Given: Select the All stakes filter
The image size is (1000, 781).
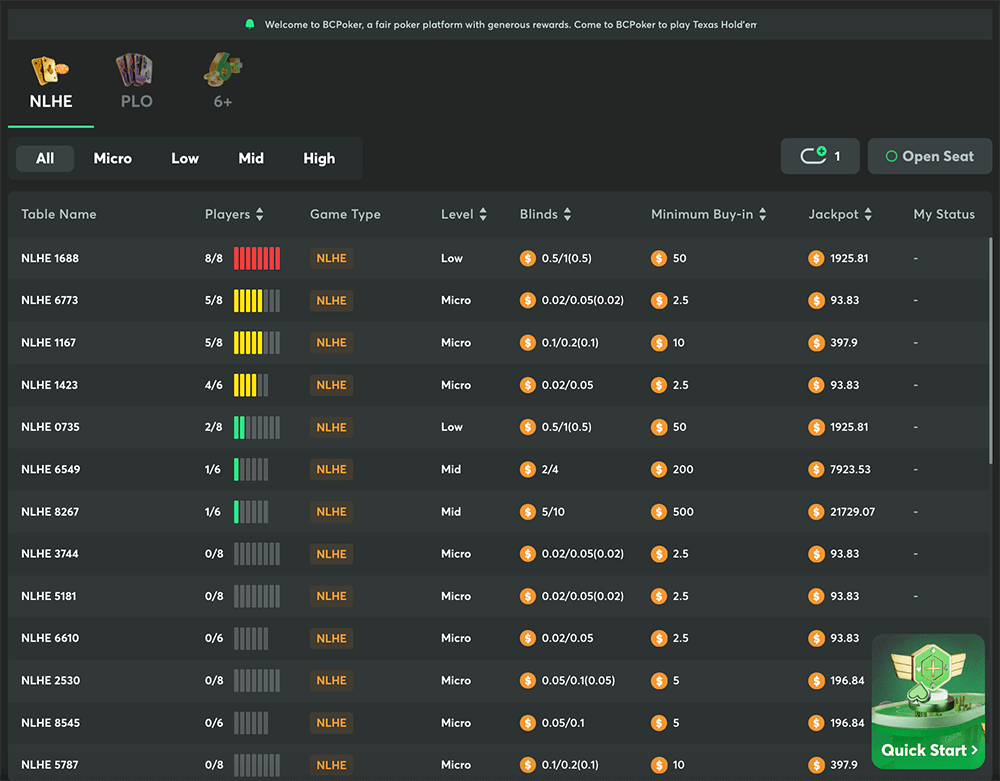Looking at the screenshot, I should pos(45,158).
